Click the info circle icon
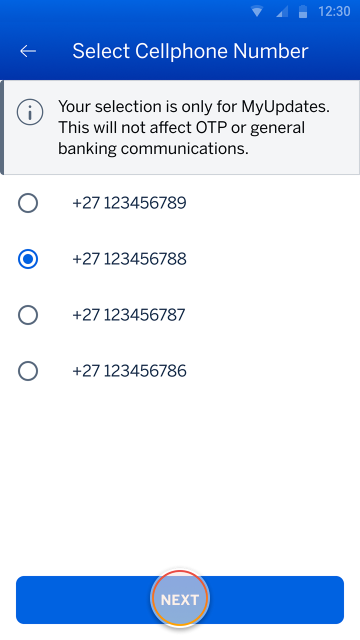Viewport: 360px width, 640px height. (30, 112)
